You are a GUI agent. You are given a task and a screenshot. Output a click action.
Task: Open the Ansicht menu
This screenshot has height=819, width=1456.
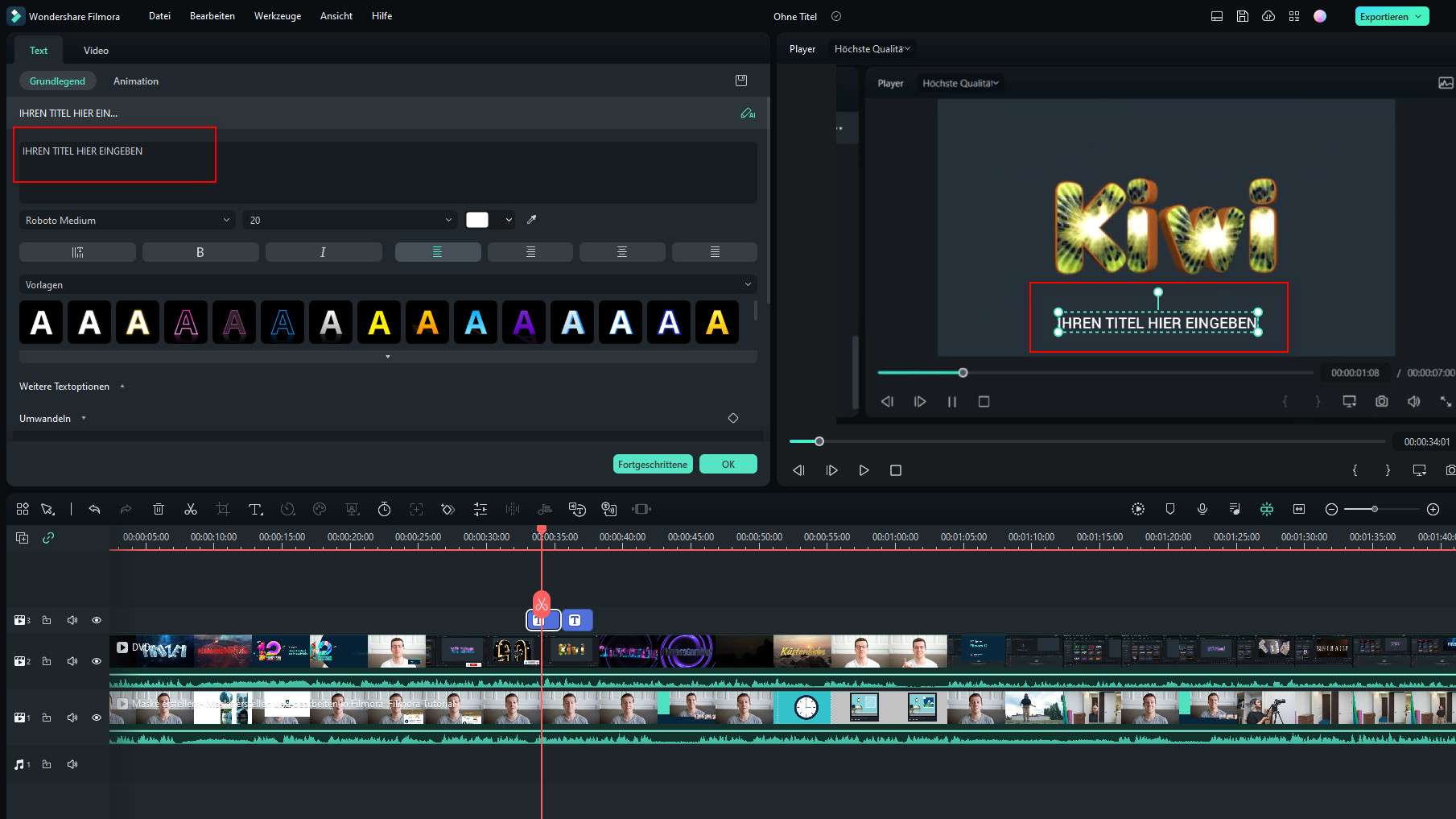pos(336,16)
